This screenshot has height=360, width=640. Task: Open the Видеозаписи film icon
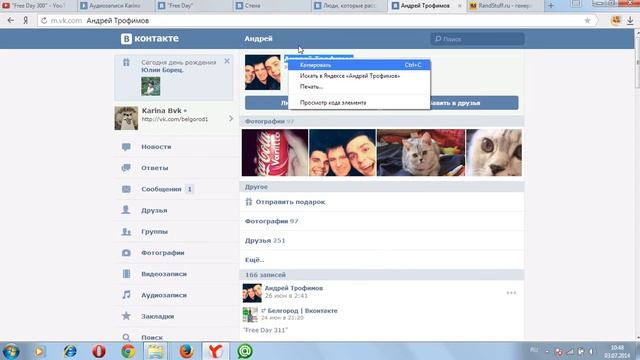point(126,274)
